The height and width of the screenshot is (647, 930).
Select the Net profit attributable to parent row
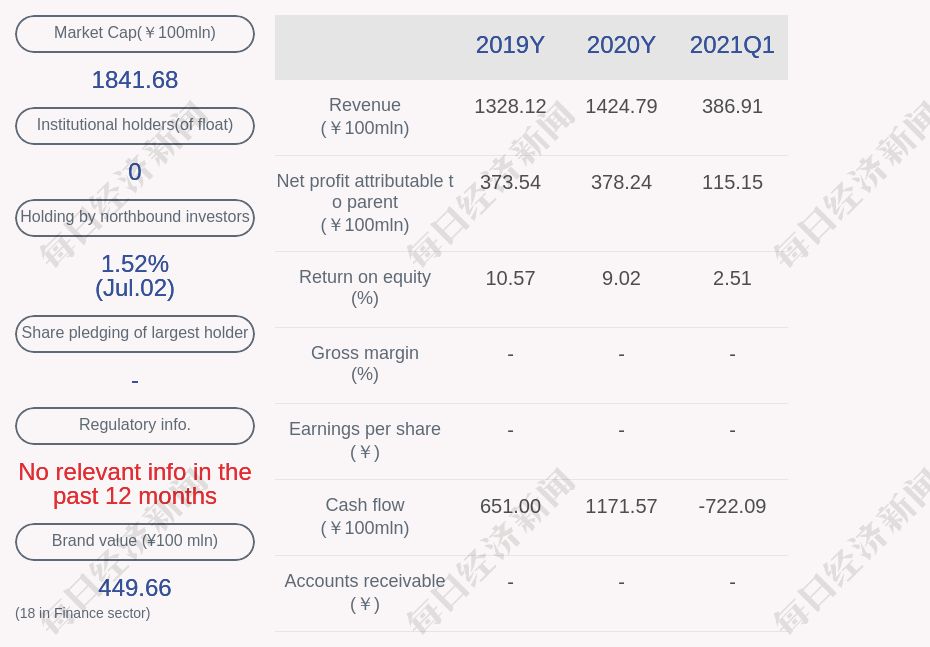click(x=365, y=203)
